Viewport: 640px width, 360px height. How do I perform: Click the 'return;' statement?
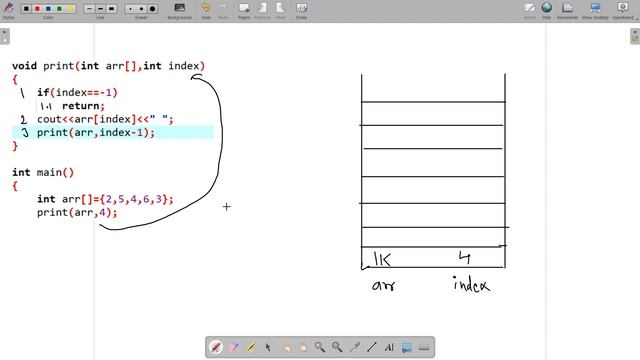point(83,106)
